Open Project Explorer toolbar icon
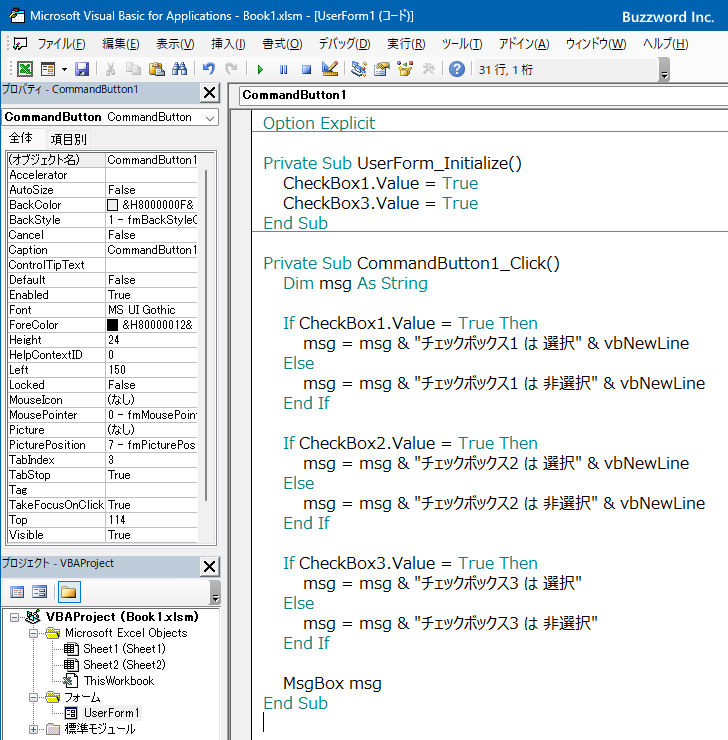728x740 pixels. point(359,69)
